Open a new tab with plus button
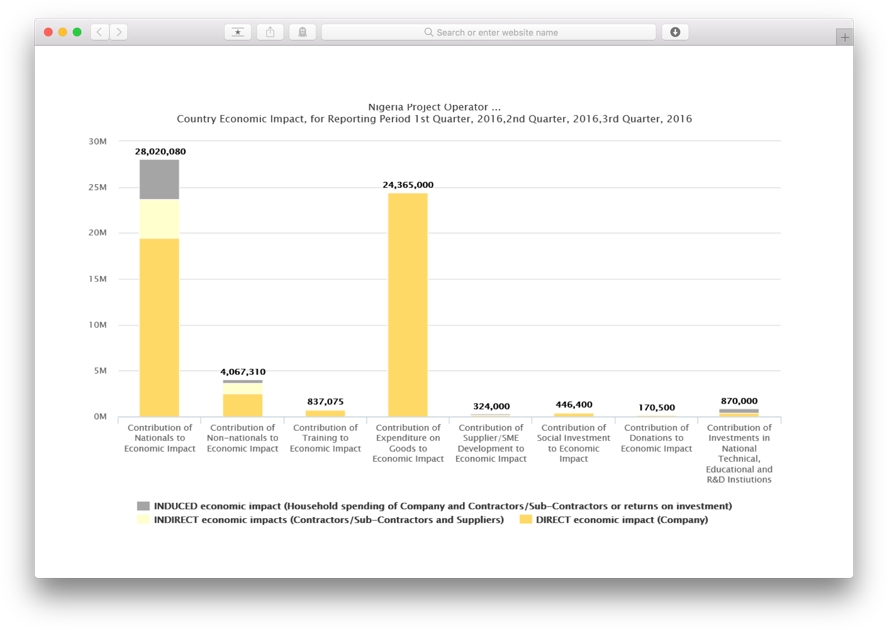The height and width of the screenshot is (631, 888). point(844,37)
